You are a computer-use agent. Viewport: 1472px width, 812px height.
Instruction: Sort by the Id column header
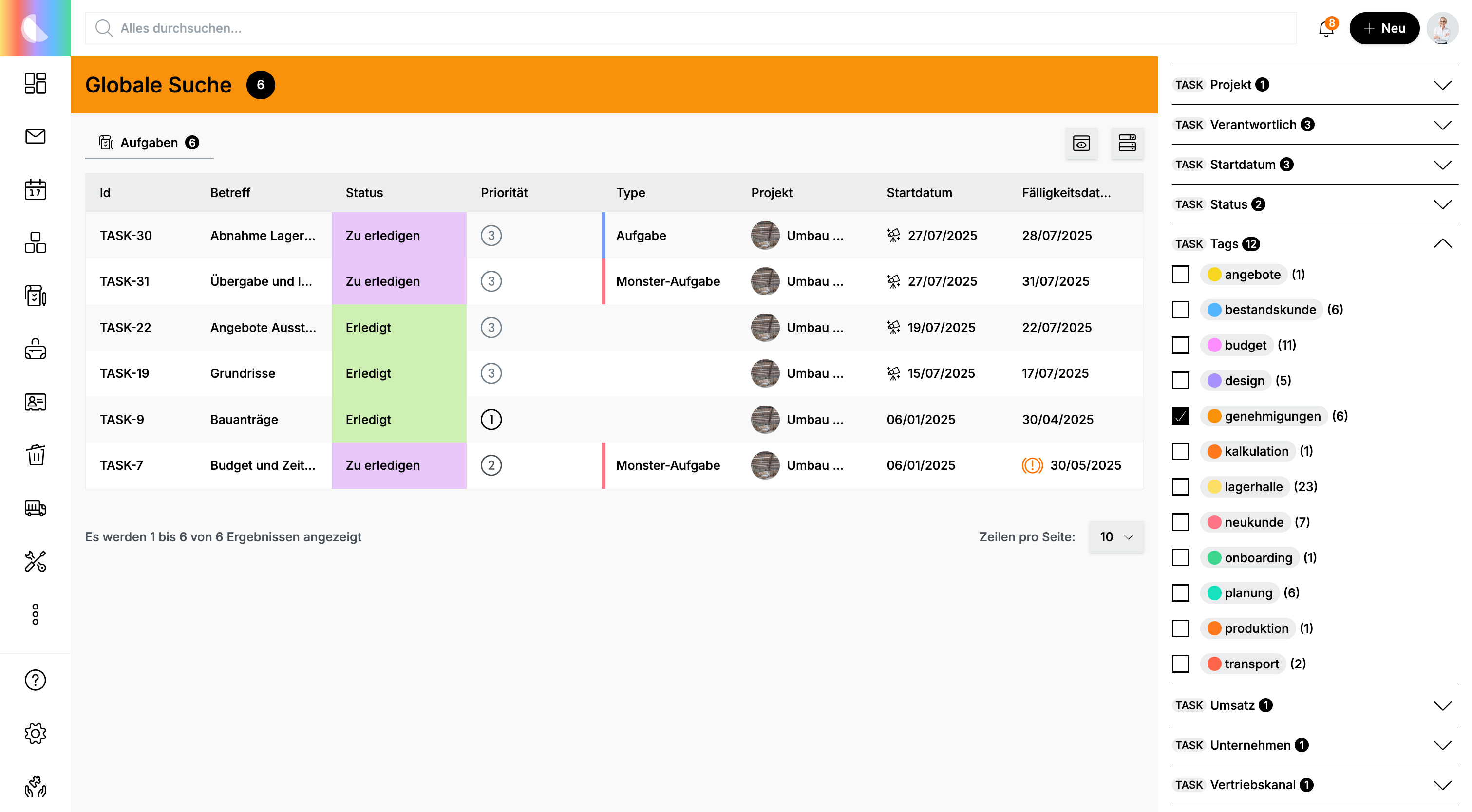pos(105,193)
